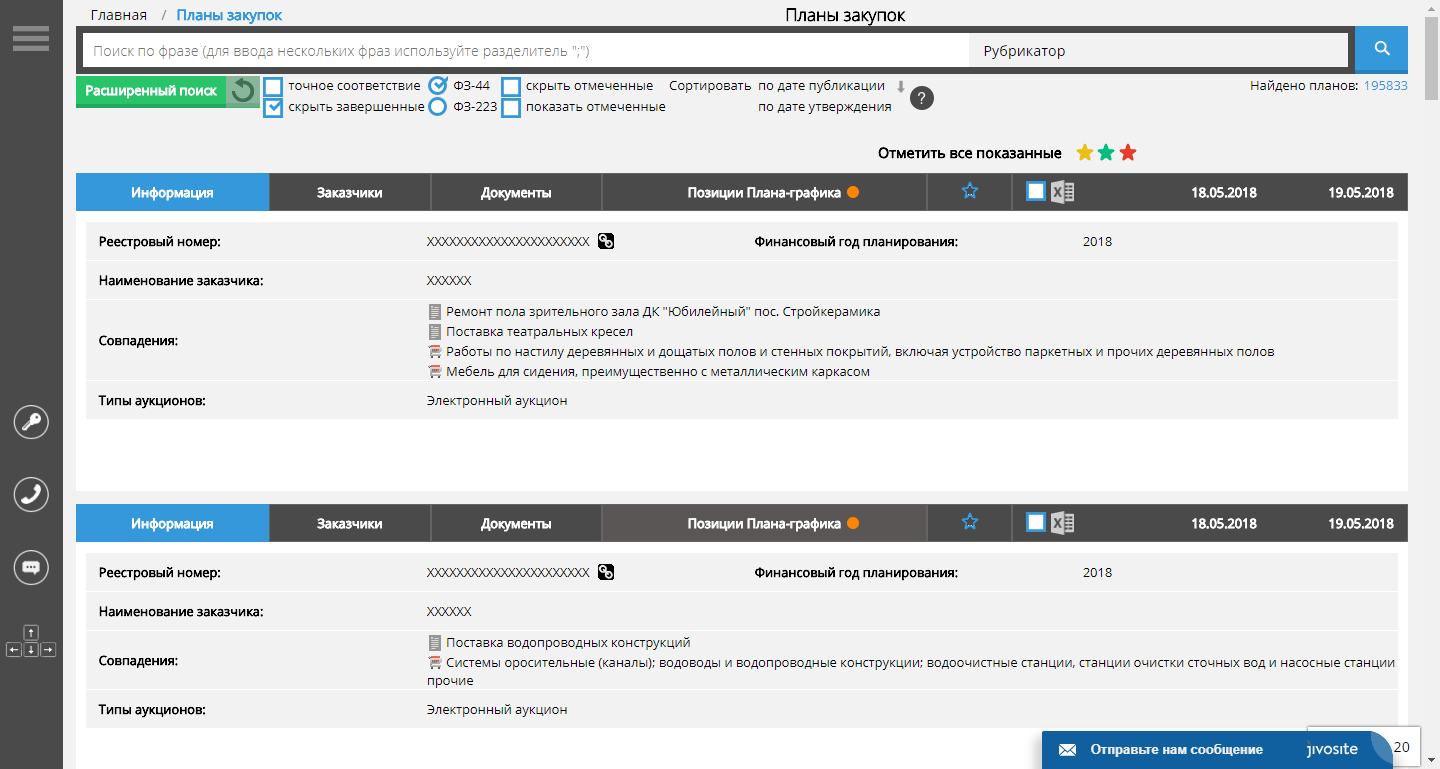The height and width of the screenshot is (769, 1440).
Task: Click the Системы оросительные (каналы) match text
Action: pyautogui.click(x=911, y=671)
